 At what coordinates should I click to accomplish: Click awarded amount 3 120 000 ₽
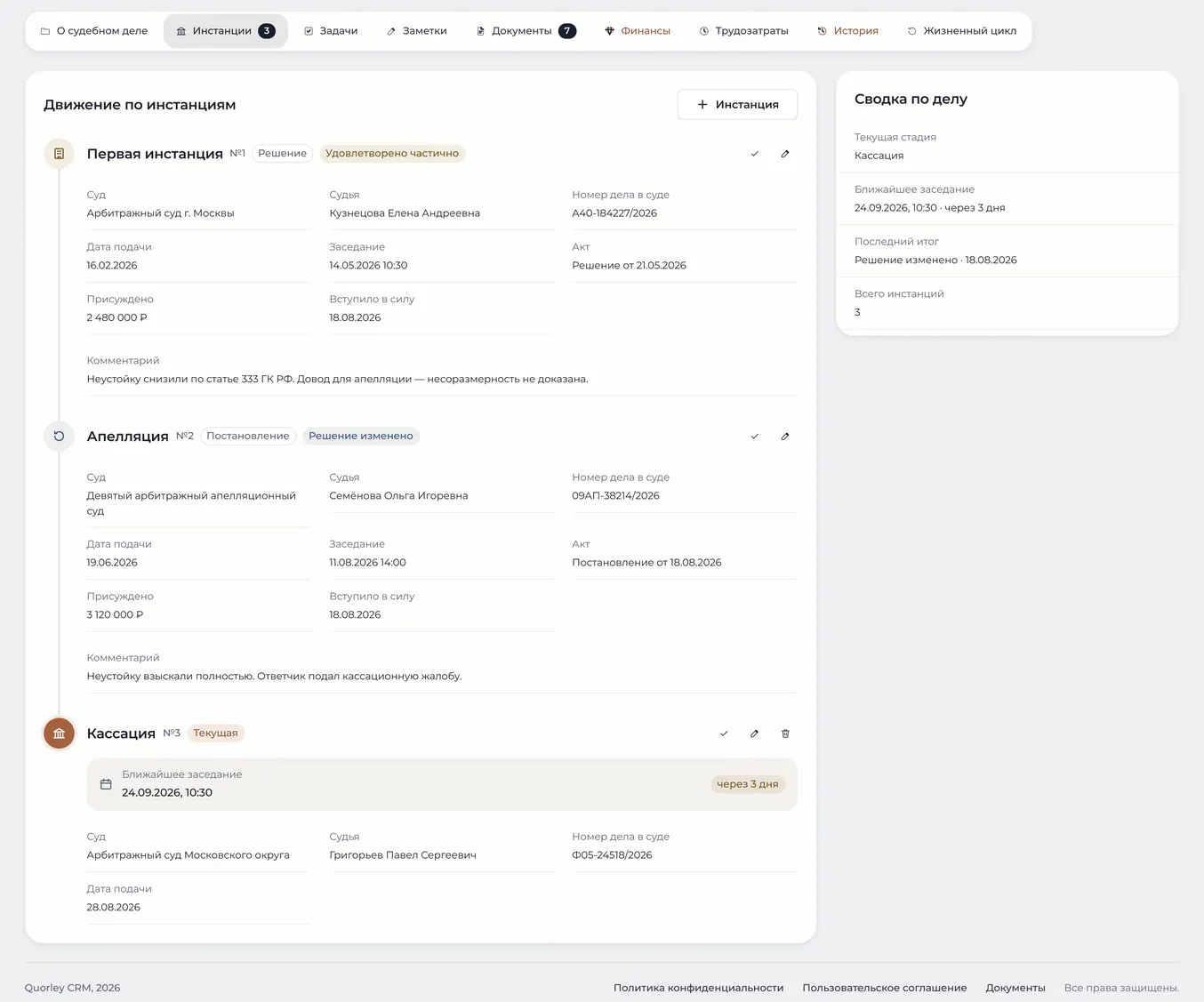pyautogui.click(x=115, y=615)
